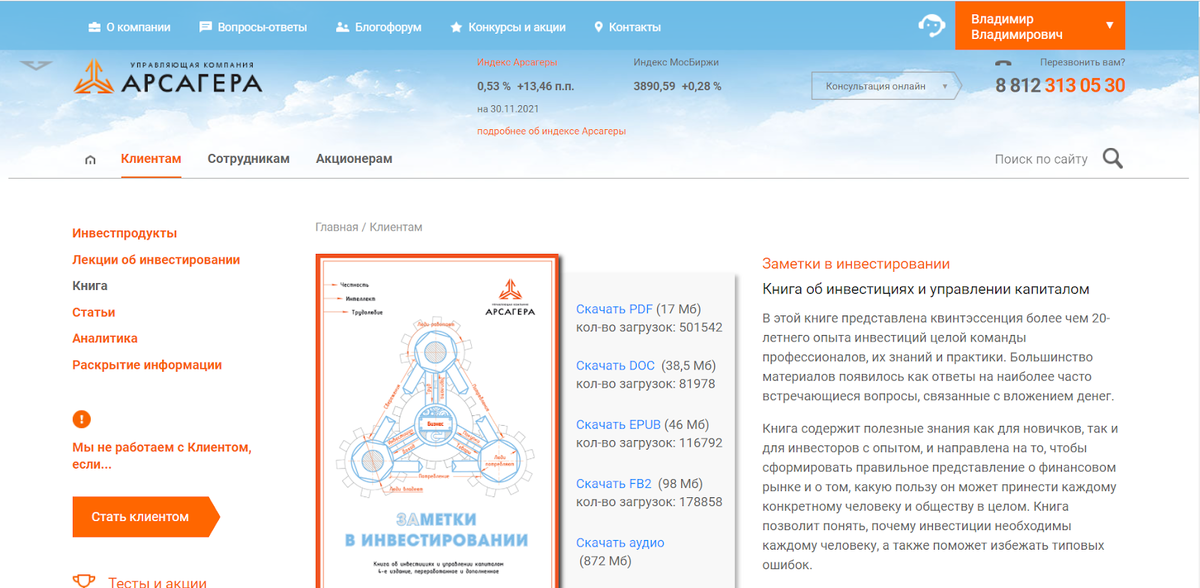Screen dimensions: 1200x588
Task: Click the map pin icon beside Контакты
Action: tap(599, 27)
